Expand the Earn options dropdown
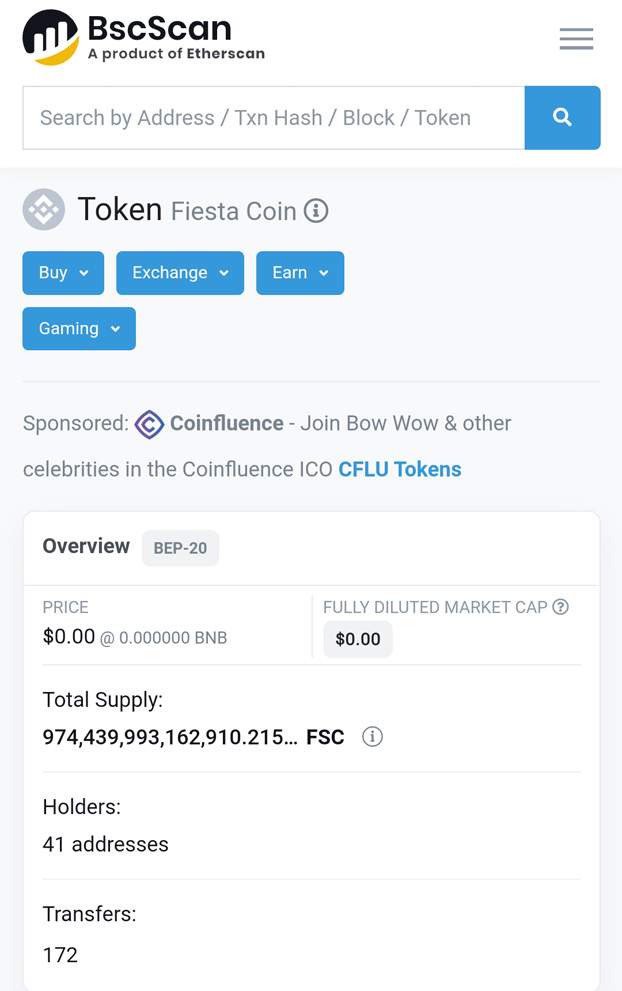Screen dimensions: 622x991 click(300, 272)
